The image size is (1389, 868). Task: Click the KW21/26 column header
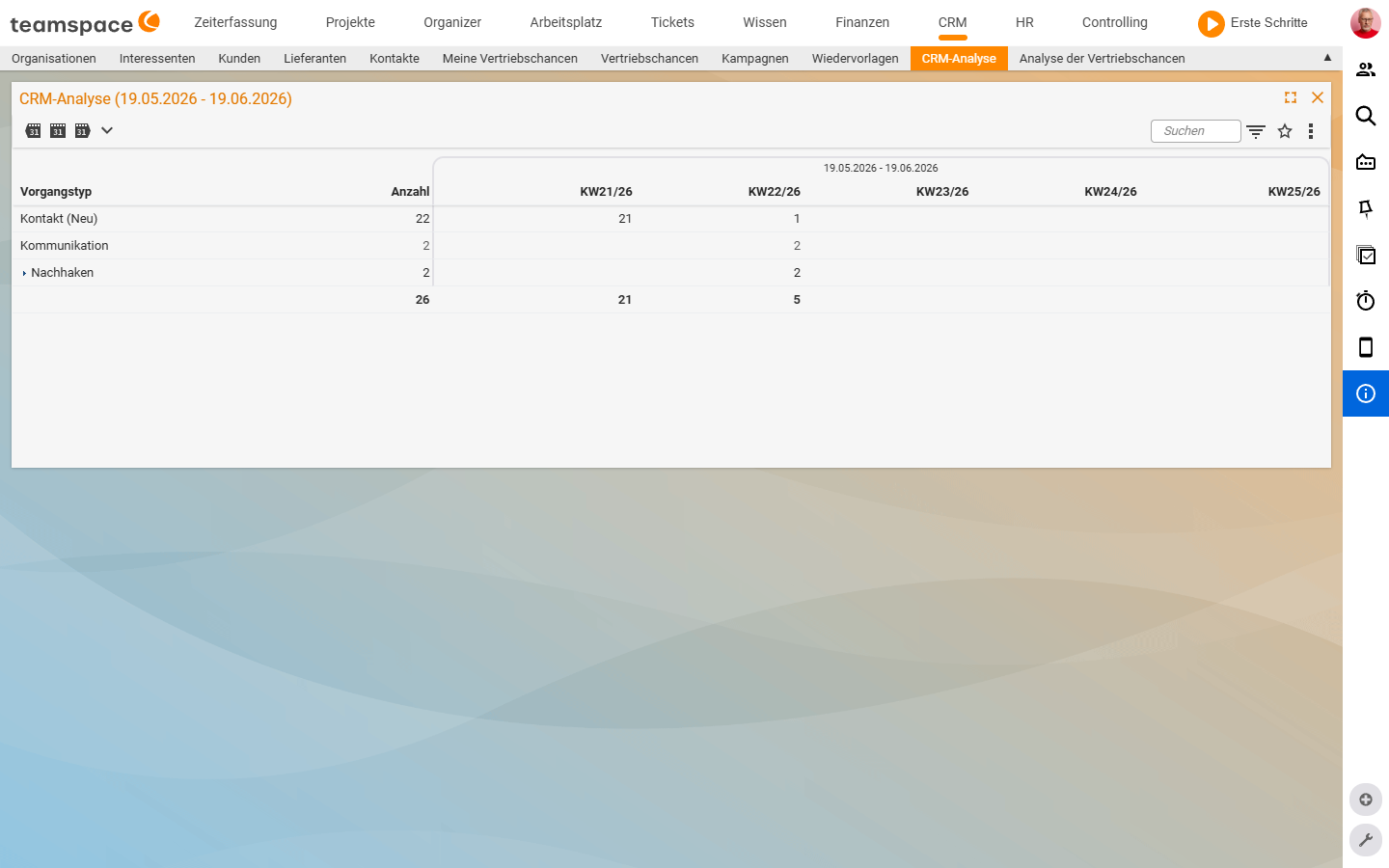point(606,192)
